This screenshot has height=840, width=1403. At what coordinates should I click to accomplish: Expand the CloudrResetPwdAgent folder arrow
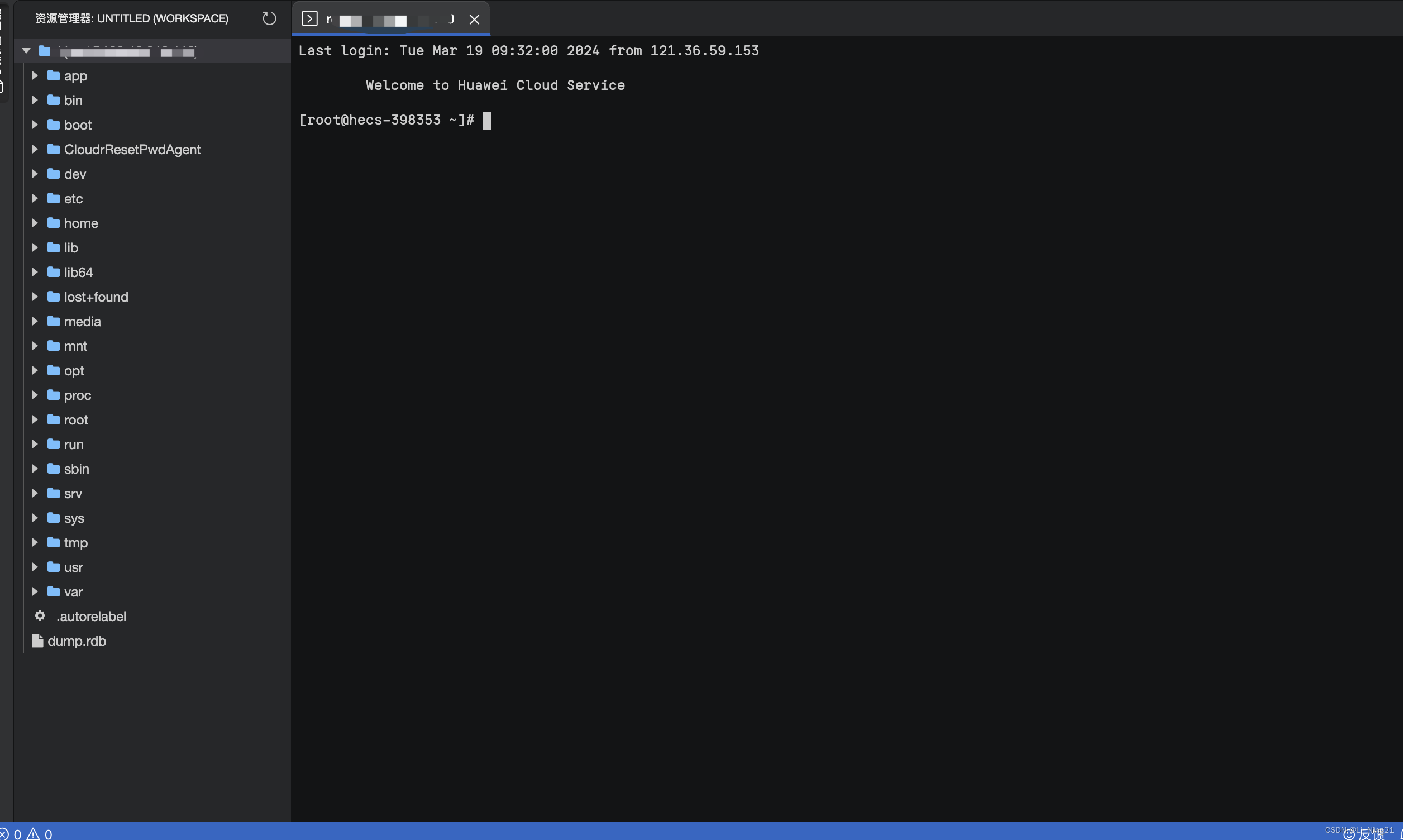pyautogui.click(x=35, y=150)
